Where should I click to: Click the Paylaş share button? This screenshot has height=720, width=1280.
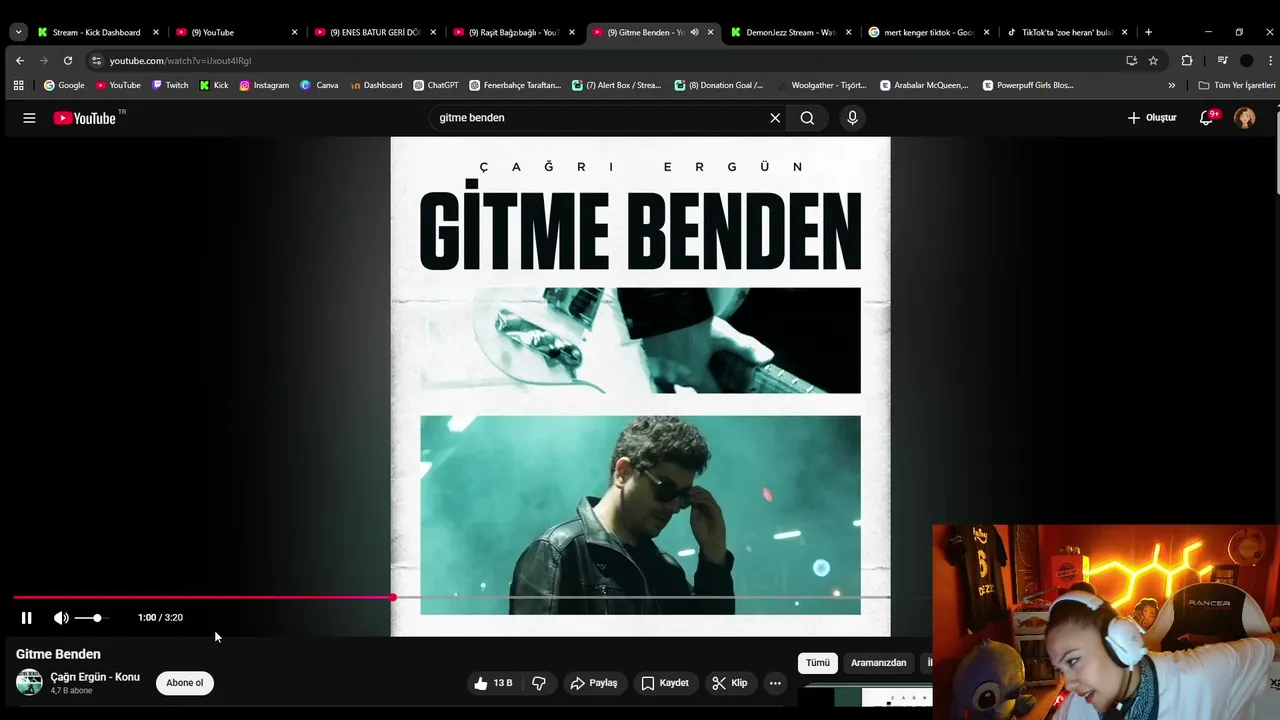[594, 683]
